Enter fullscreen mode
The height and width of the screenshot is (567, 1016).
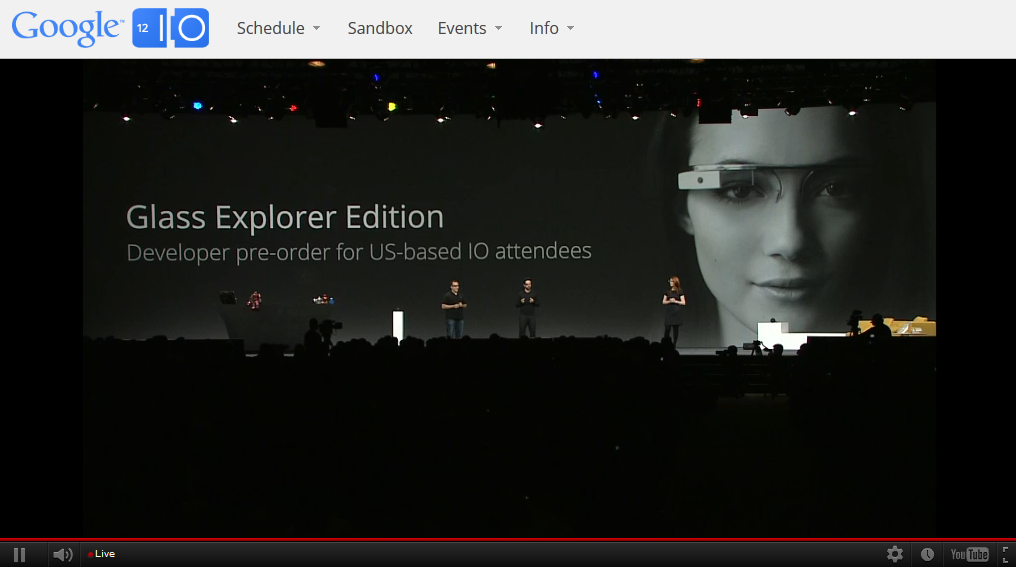coord(1006,554)
